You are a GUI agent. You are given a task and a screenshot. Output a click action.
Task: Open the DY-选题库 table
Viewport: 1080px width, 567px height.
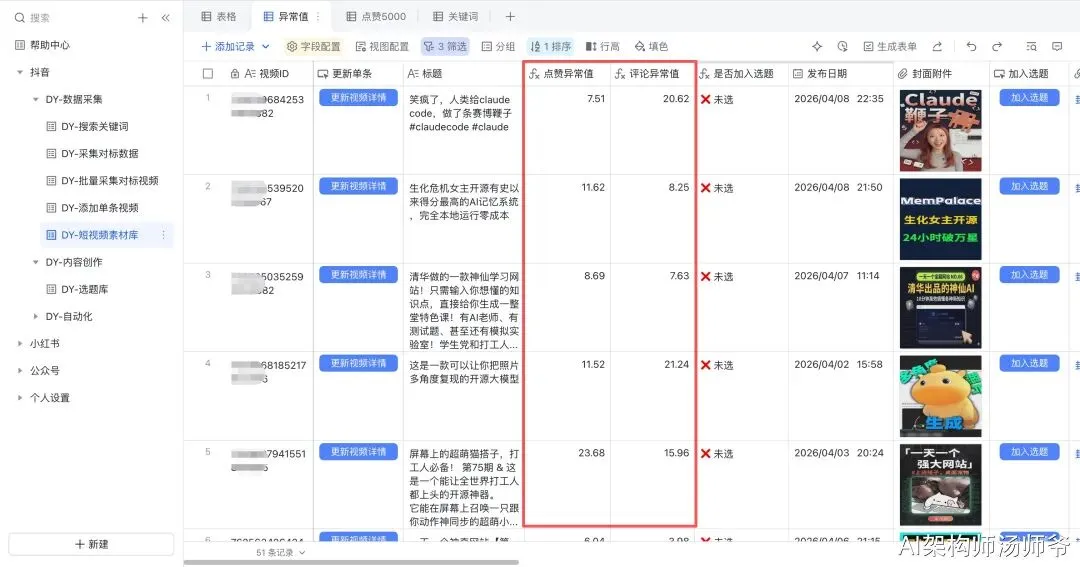point(84,289)
